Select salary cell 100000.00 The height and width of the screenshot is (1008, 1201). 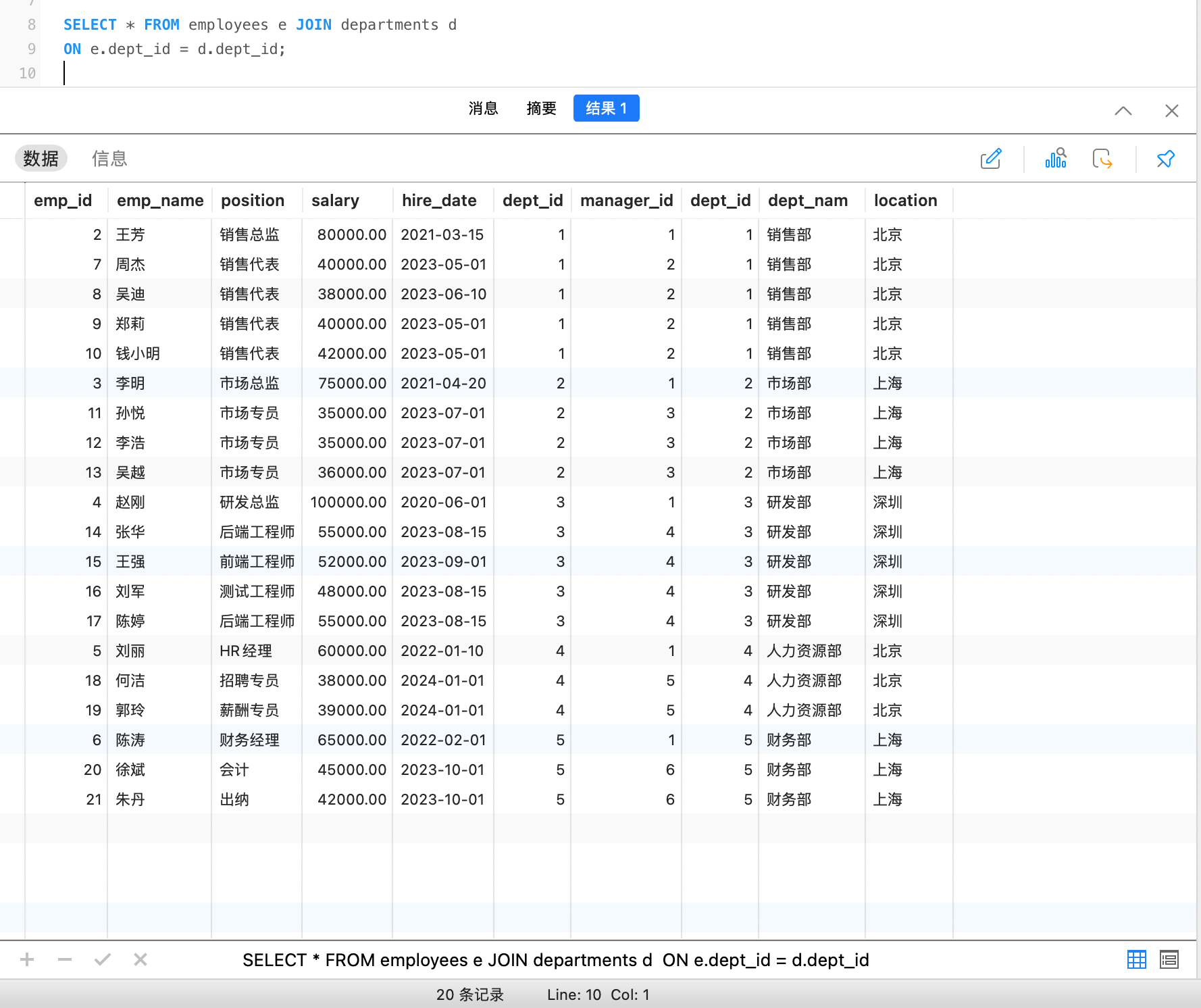[x=348, y=502]
